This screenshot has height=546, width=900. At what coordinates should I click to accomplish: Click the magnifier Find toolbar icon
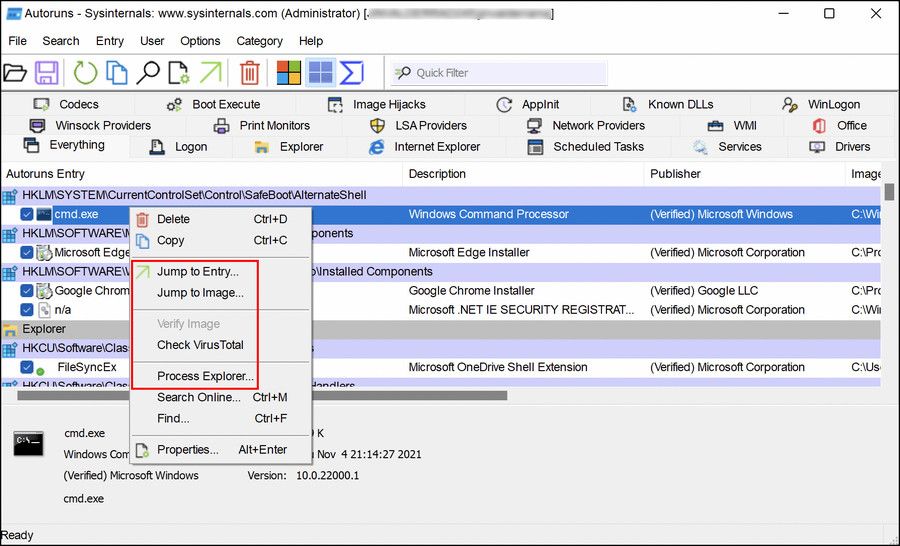pos(148,73)
